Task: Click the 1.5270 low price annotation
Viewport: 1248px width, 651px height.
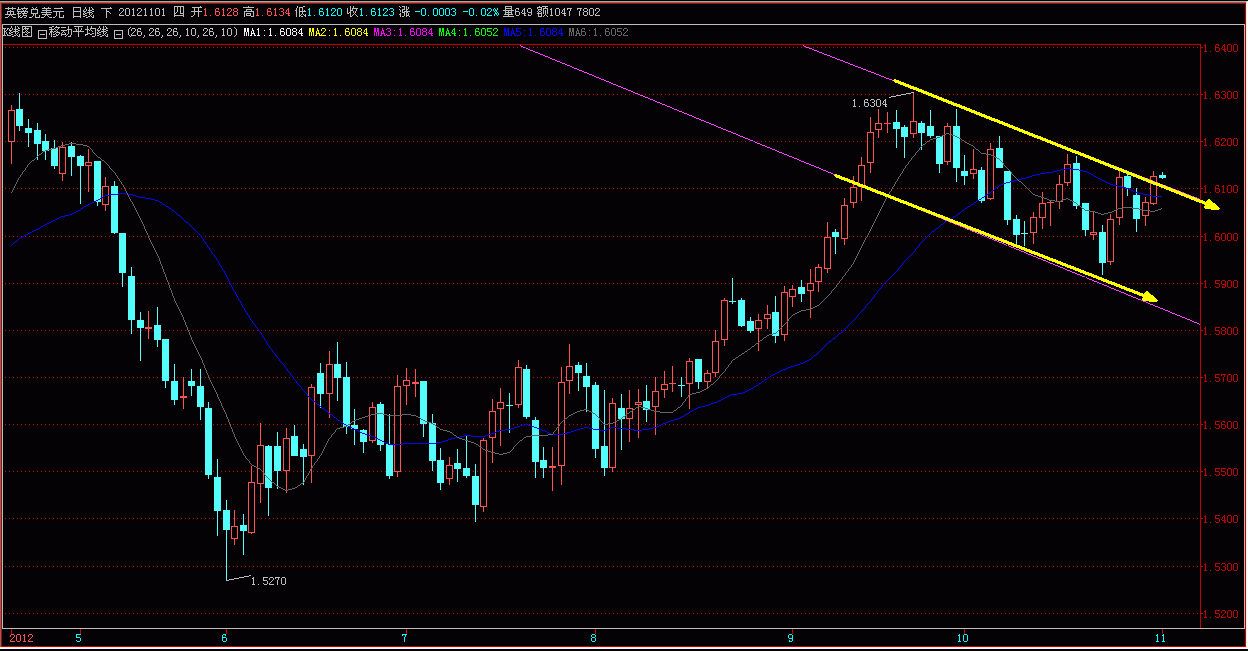Action: point(268,581)
